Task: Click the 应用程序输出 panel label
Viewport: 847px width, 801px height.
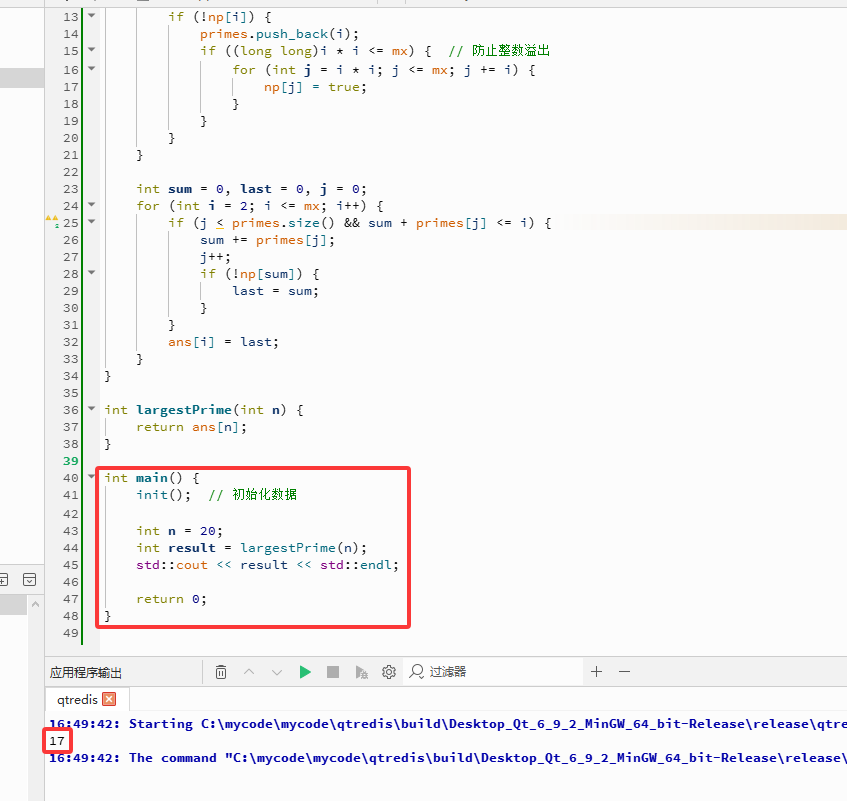Action: [x=86, y=672]
